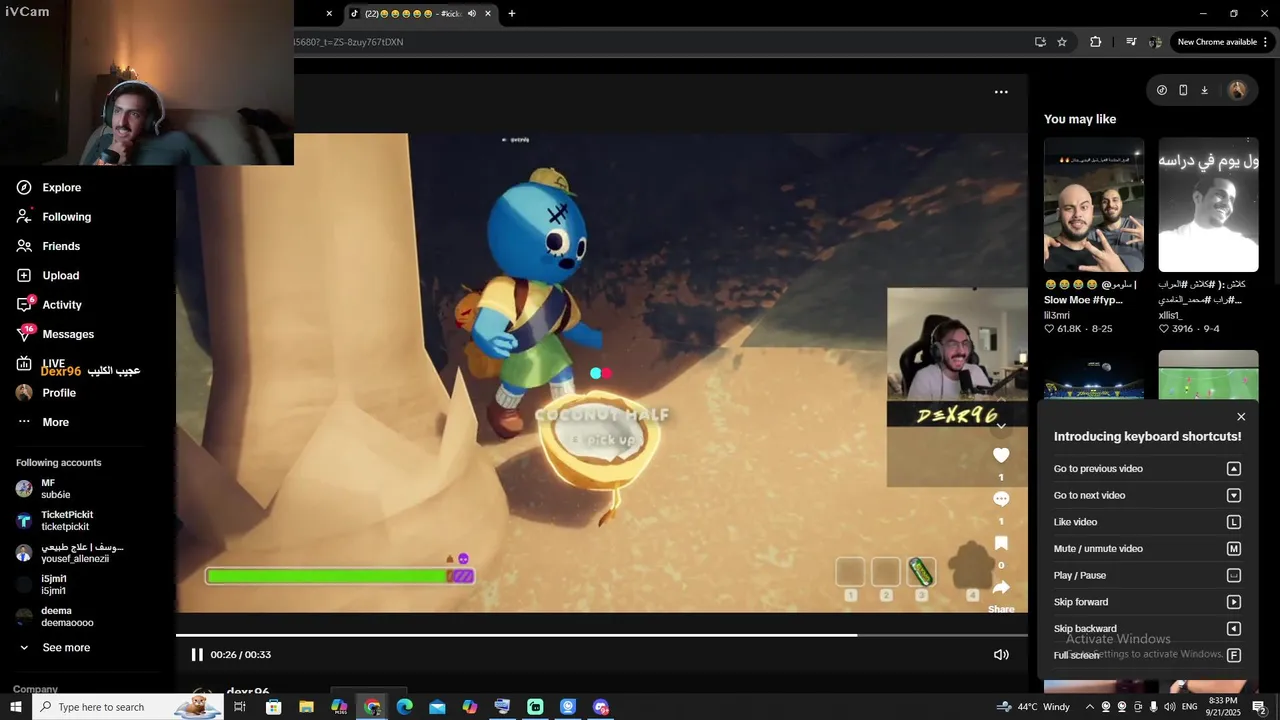
Task: Seek on the video progress bar
Action: tap(602, 635)
